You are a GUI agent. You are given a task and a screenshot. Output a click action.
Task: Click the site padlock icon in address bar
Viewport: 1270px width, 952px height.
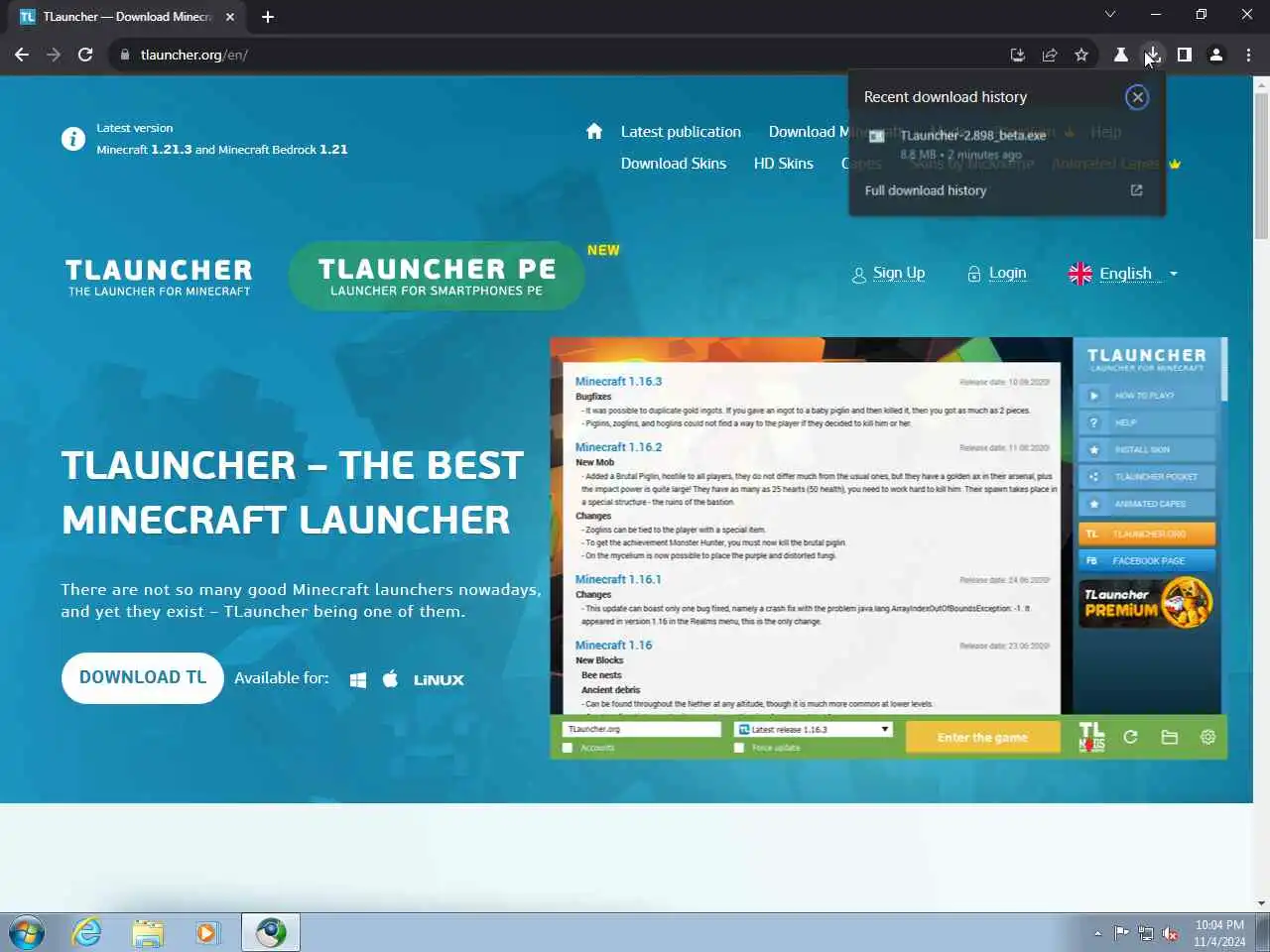[125, 55]
